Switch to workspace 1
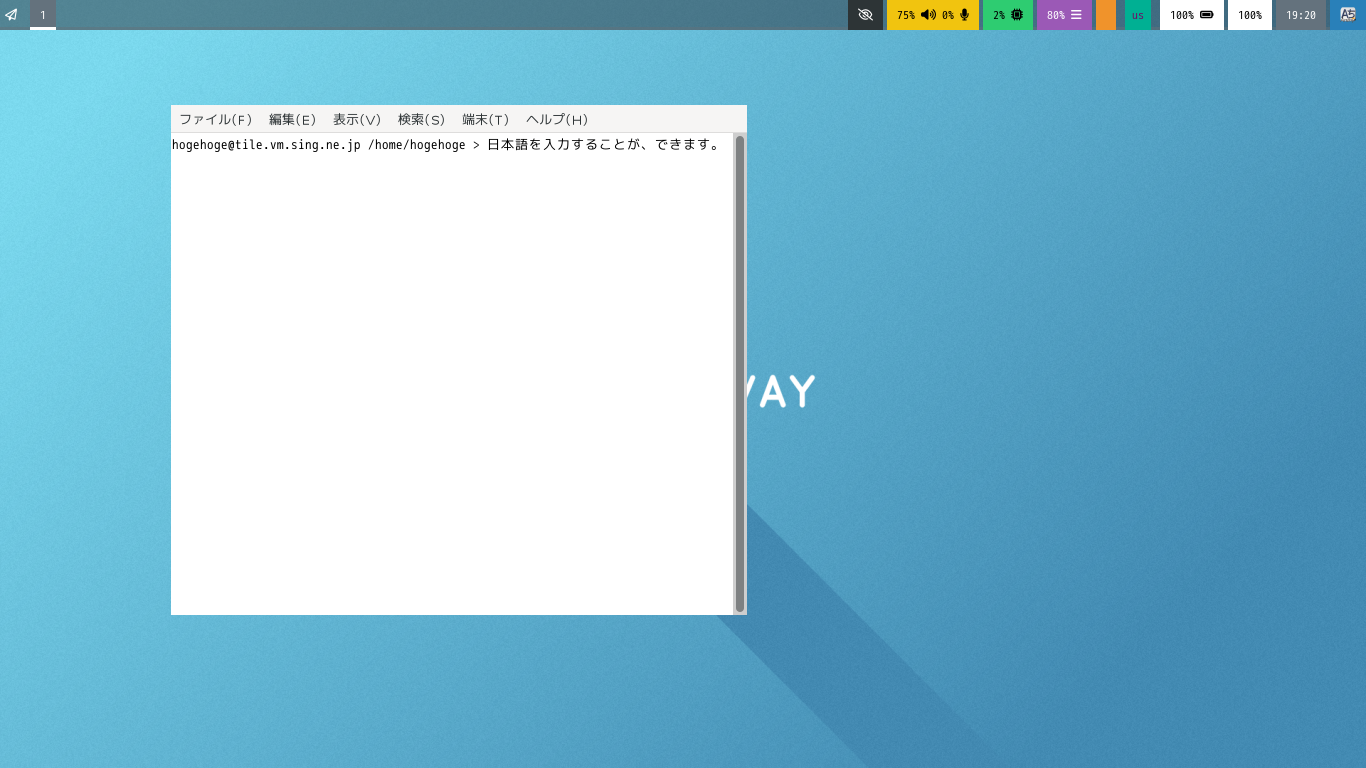This screenshot has height=768, width=1366. coord(43,15)
